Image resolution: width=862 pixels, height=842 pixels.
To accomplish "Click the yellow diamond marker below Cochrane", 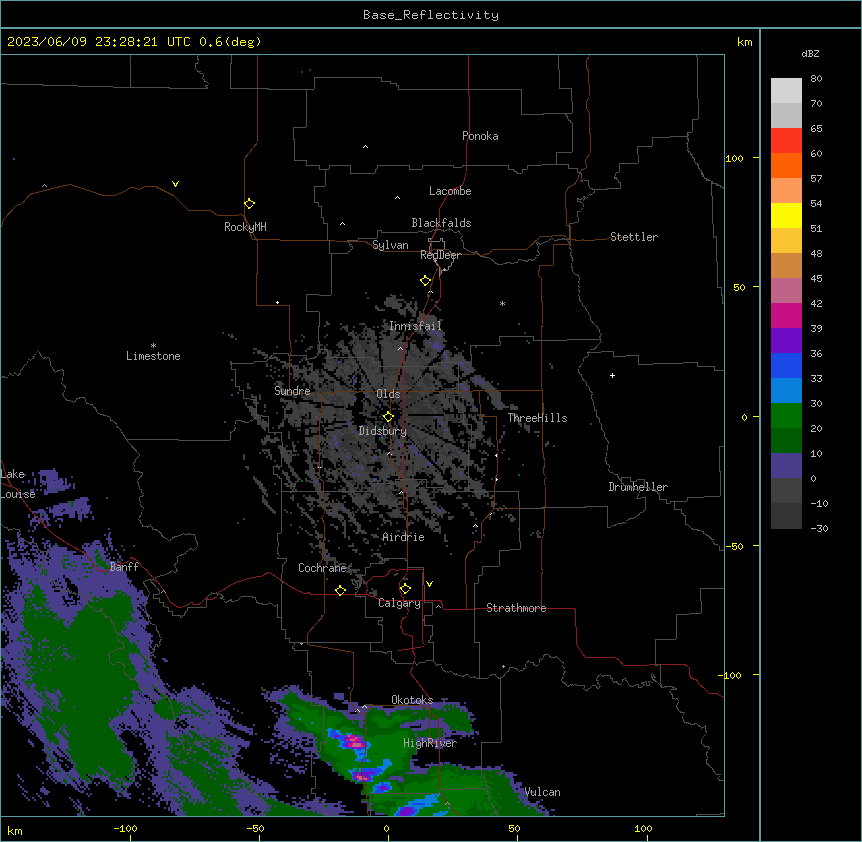I will point(340,590).
